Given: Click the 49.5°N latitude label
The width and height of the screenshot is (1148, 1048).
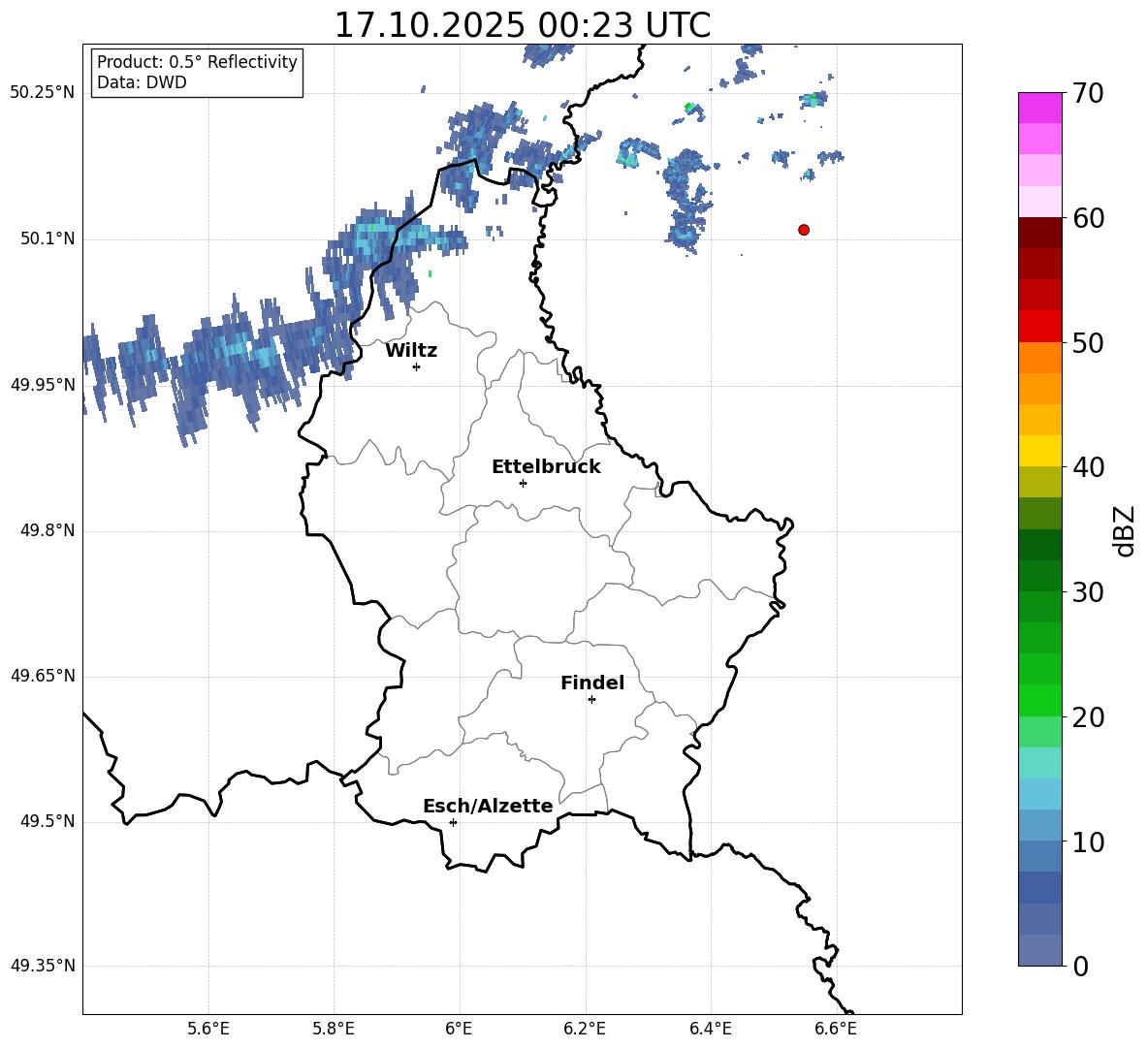Looking at the screenshot, I should pyautogui.click(x=48, y=821).
